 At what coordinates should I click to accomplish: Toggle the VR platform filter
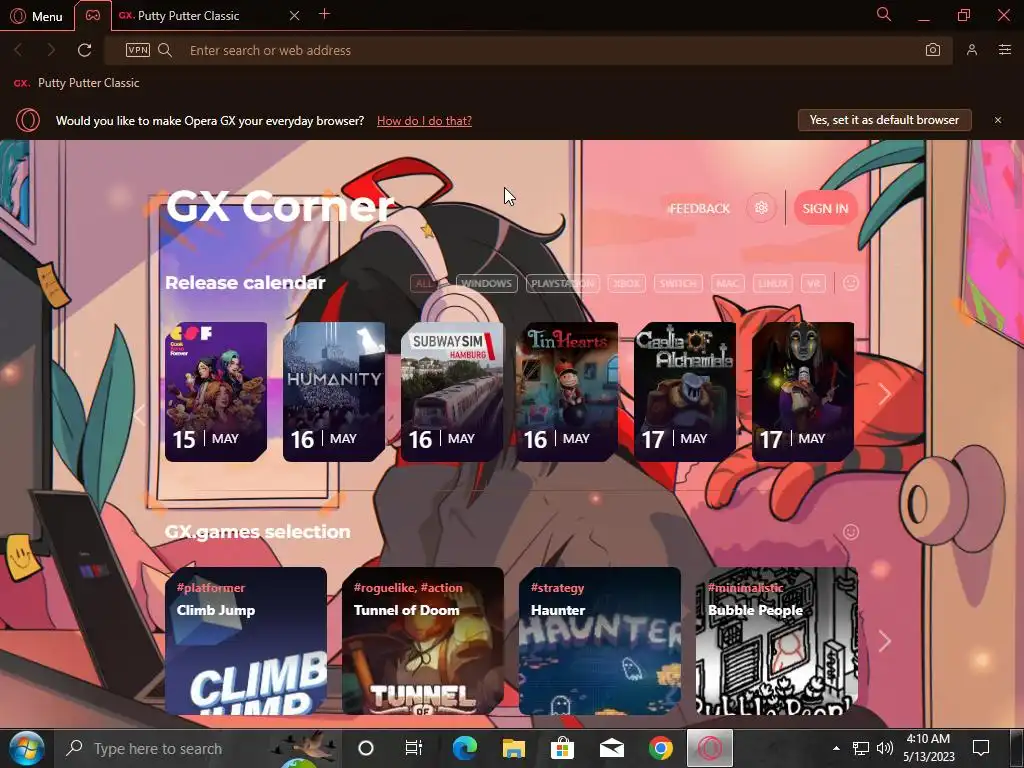click(813, 283)
